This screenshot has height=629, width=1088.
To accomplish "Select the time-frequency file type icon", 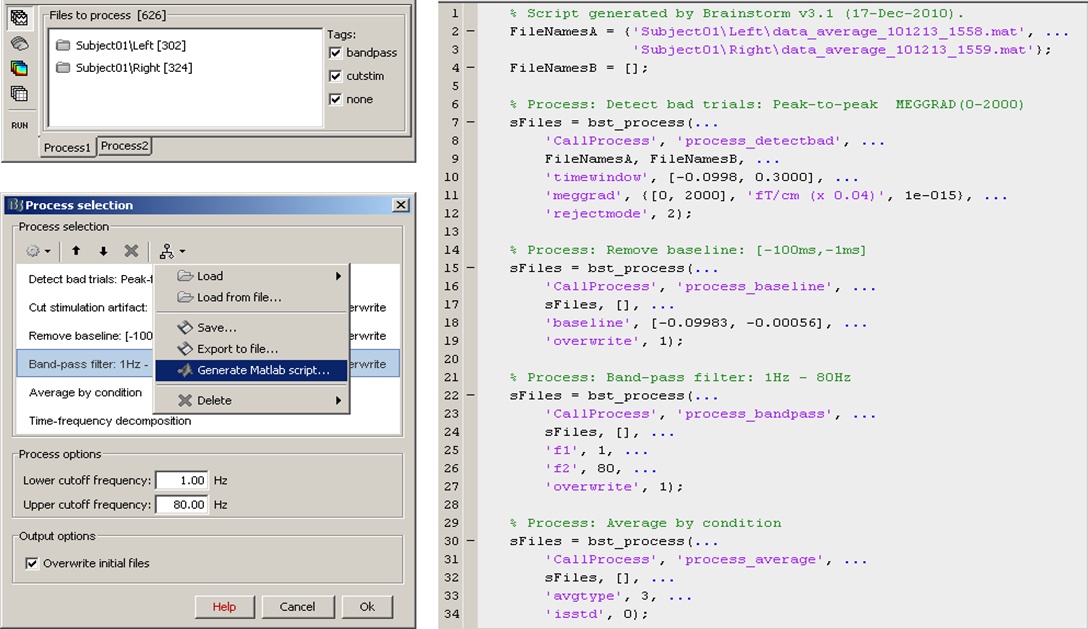I will coord(19,68).
